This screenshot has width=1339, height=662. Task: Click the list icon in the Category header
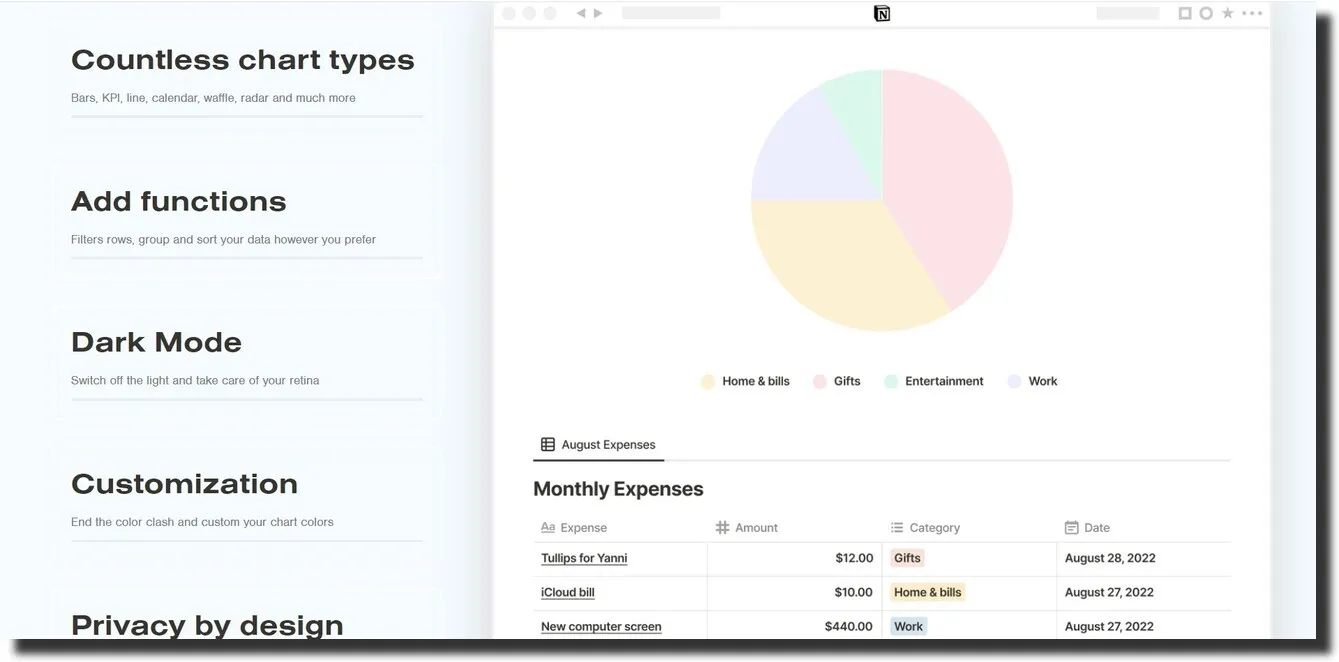[897, 527]
